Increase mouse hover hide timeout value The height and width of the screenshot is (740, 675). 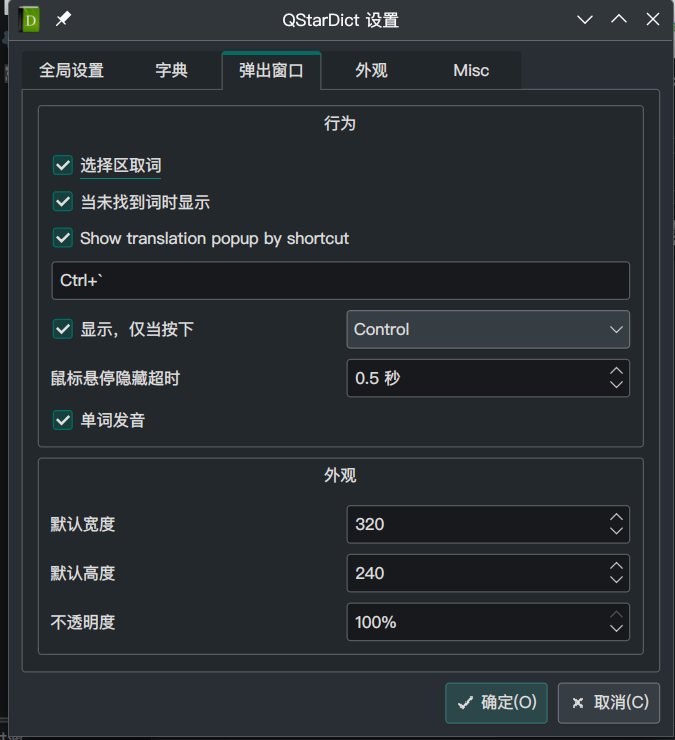tap(616, 371)
